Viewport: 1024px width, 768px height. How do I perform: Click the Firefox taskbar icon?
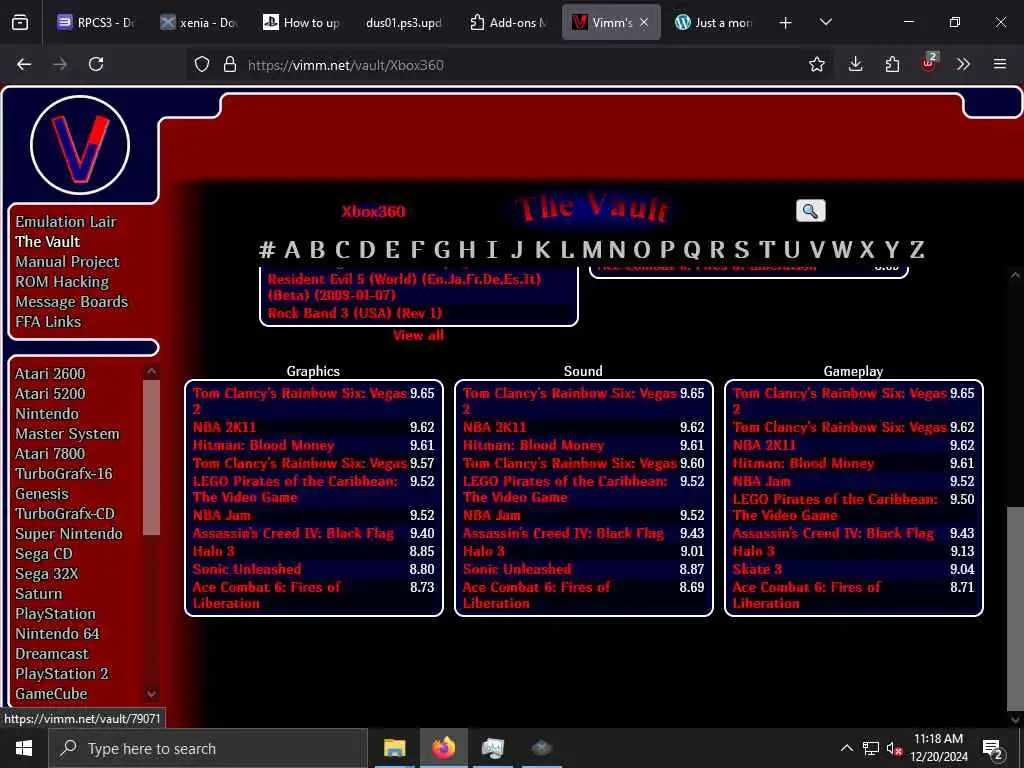[x=443, y=748]
